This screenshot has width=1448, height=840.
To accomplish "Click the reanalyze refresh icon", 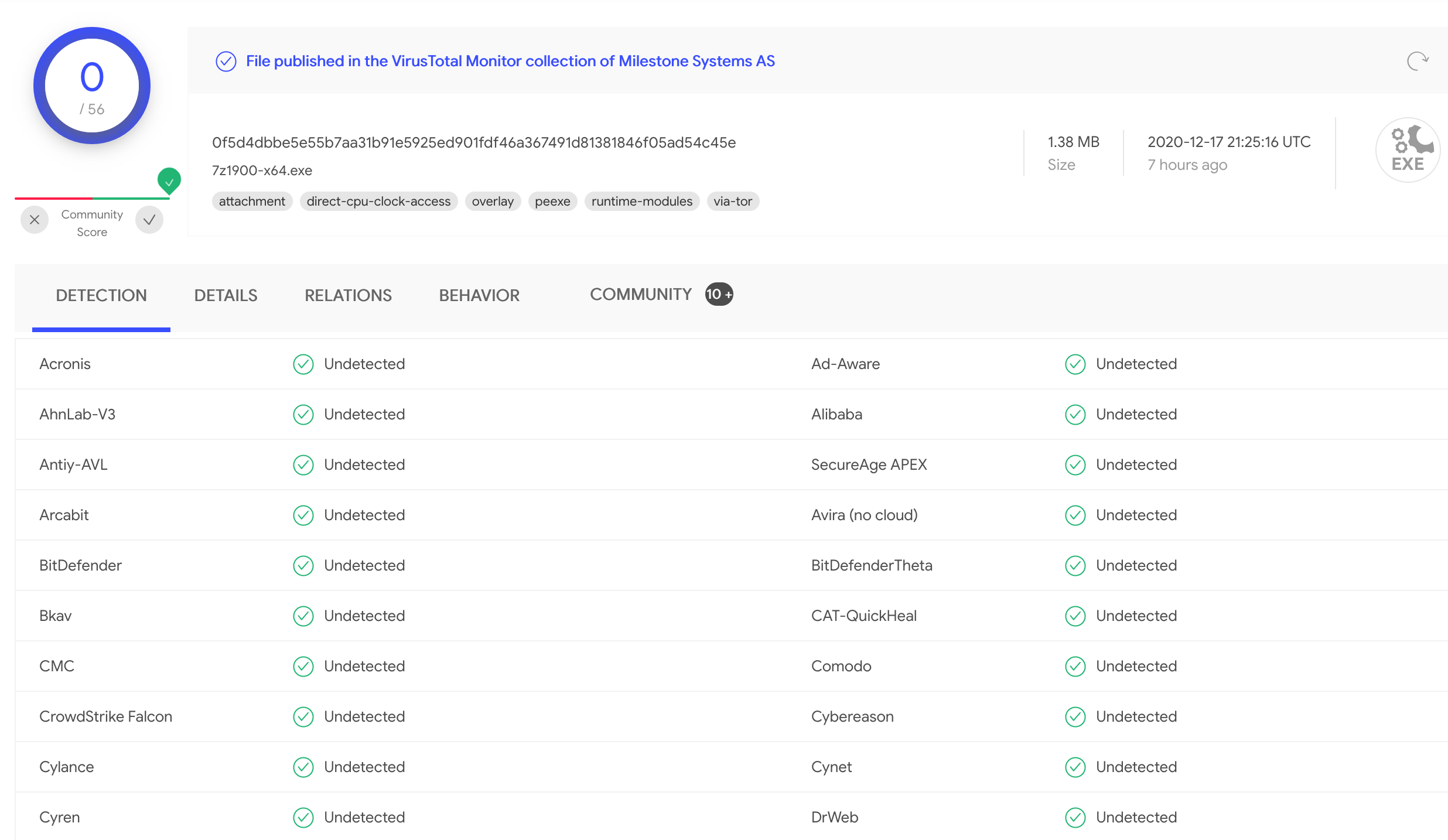I will coord(1418,61).
